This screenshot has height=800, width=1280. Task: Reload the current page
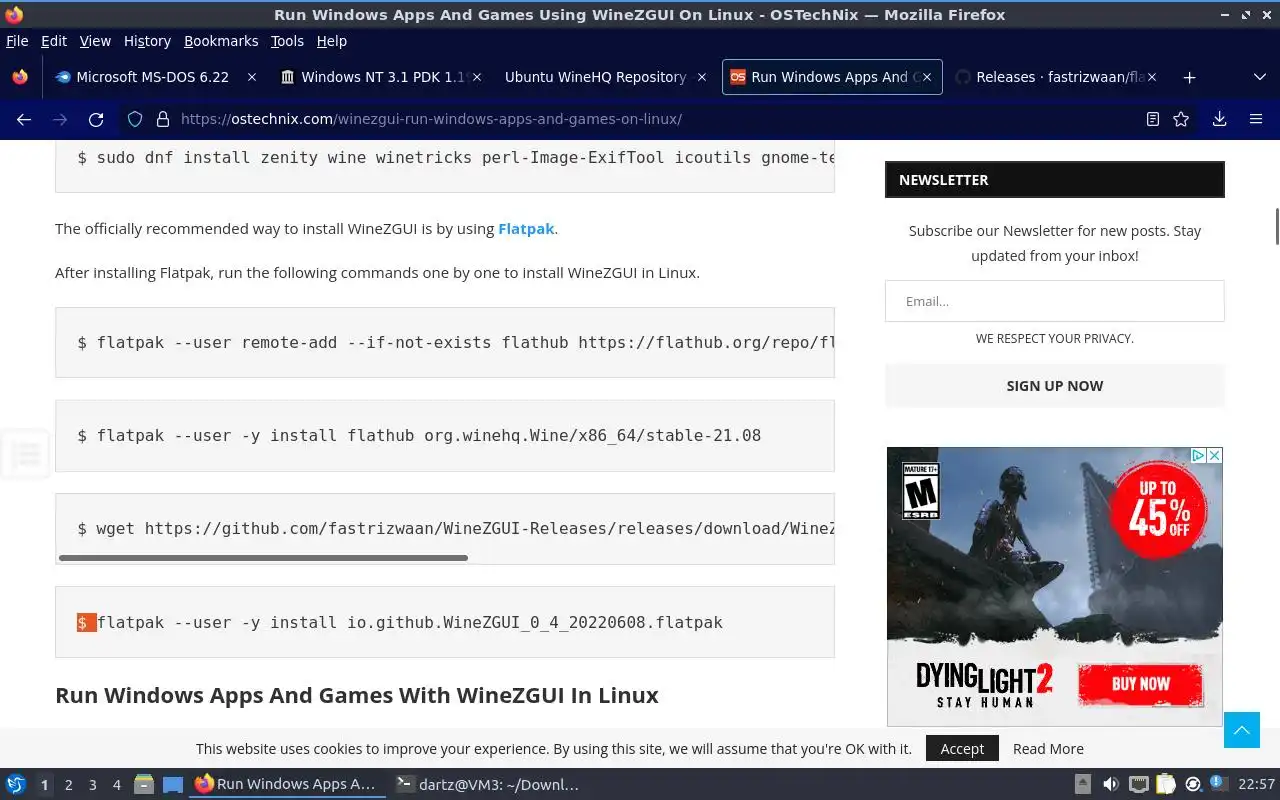click(x=96, y=119)
